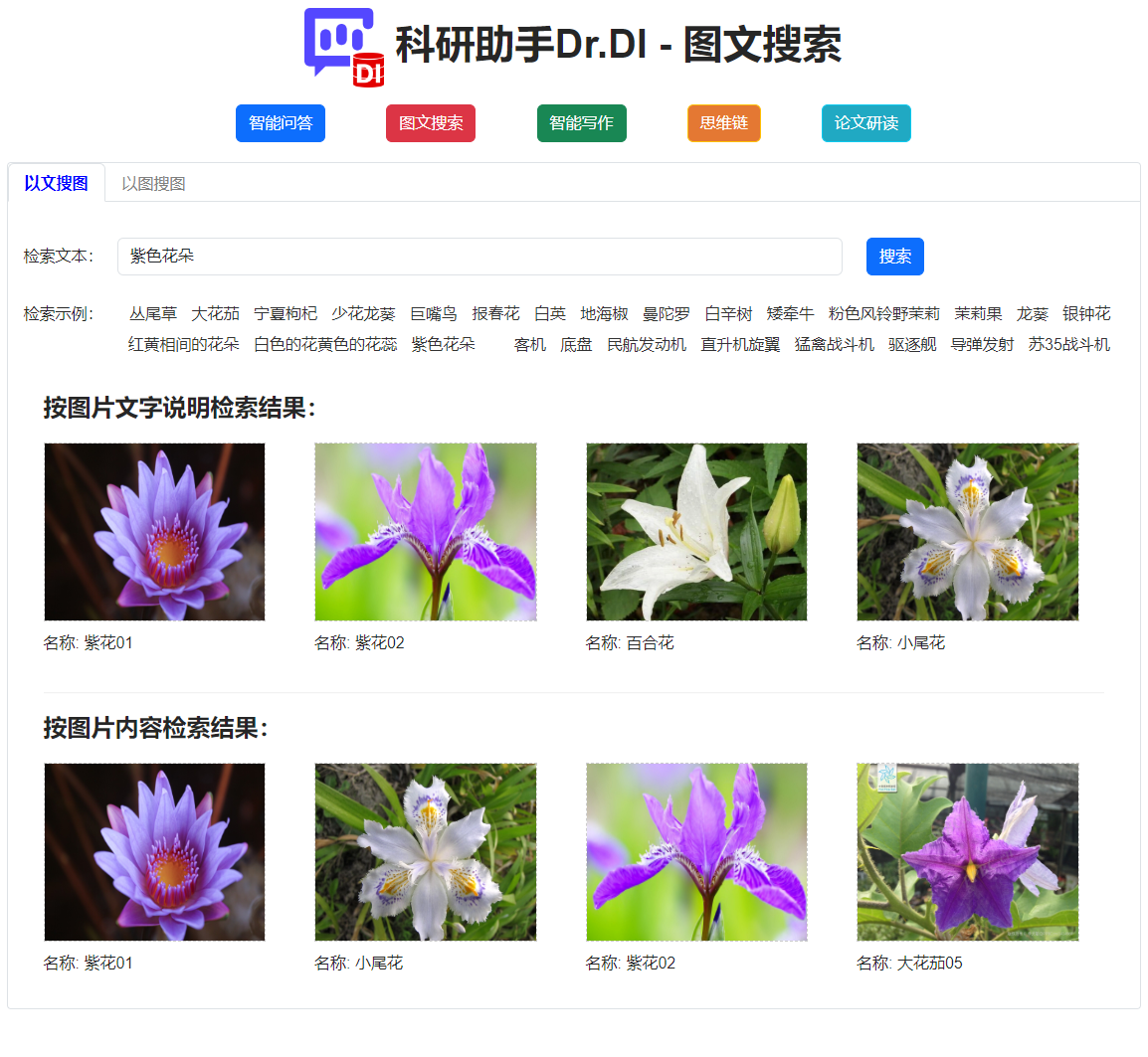Click the page title 科研助手Dr.DI - 图文搜索
Image resolution: width=1148 pixels, height=1057 pixels.
(619, 45)
